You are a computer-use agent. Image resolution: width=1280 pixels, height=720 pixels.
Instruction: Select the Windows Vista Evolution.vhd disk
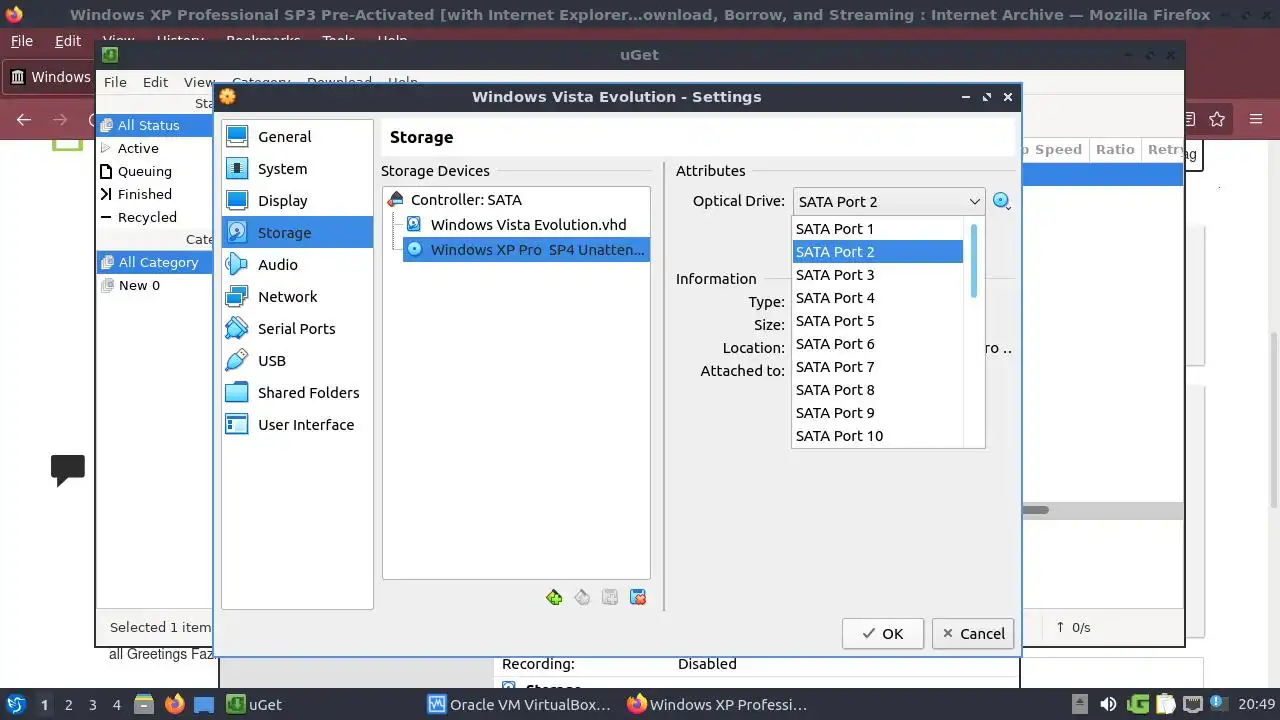point(528,225)
